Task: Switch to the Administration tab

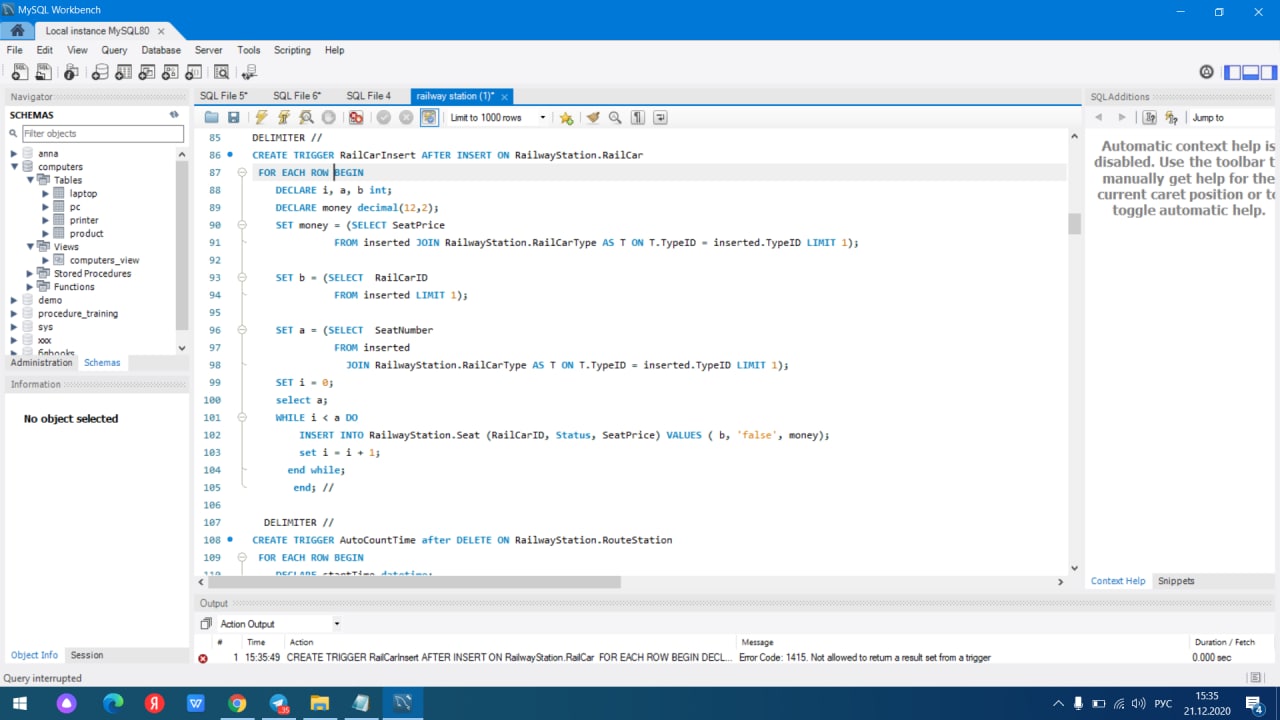Action: coord(42,363)
